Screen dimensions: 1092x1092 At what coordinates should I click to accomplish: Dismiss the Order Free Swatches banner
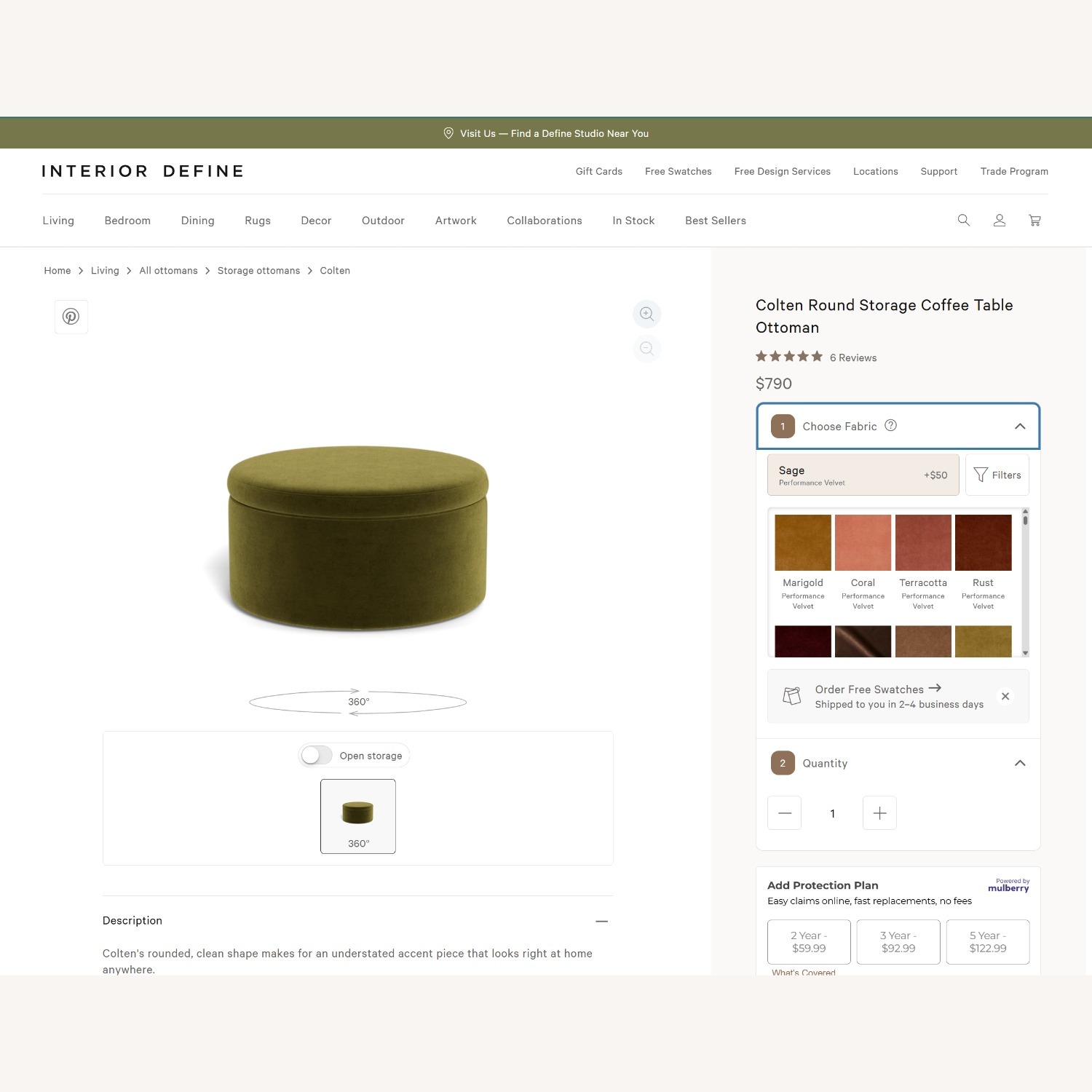(1005, 696)
